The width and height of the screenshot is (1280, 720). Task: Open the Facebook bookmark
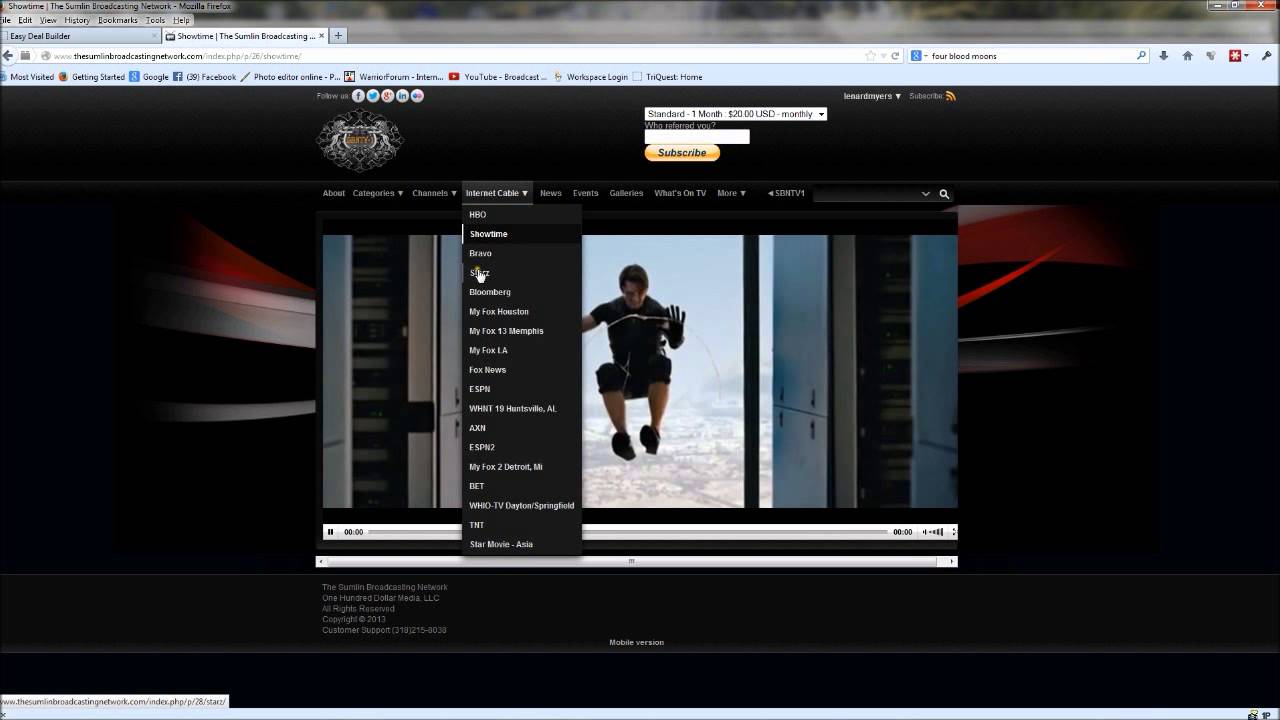[x=204, y=77]
